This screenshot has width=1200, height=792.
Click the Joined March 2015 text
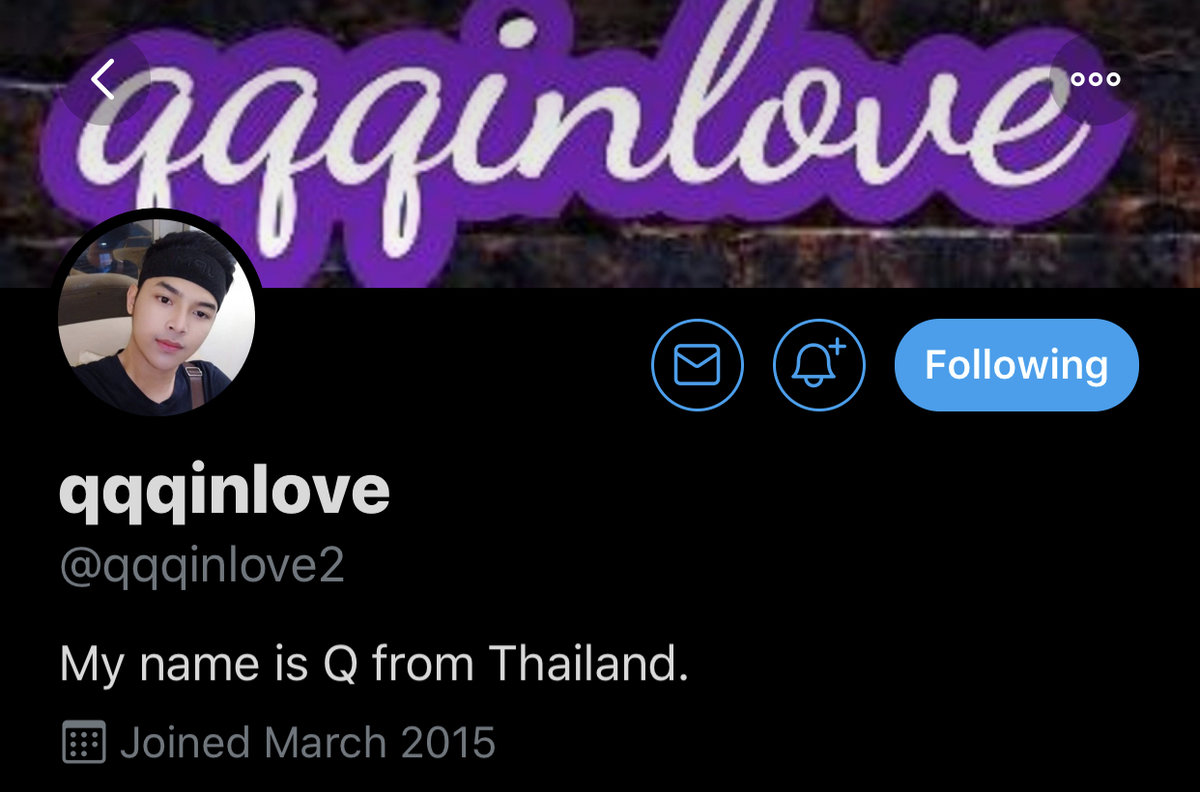(307, 743)
